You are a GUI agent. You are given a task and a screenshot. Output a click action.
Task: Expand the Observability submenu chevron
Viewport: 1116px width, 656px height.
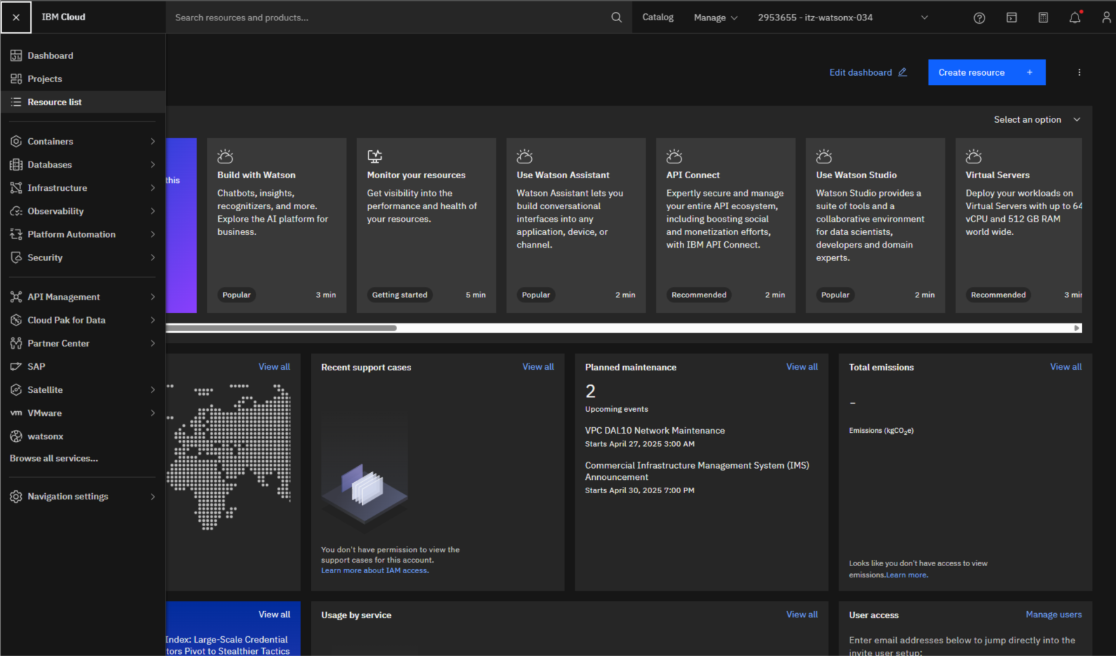(152, 211)
